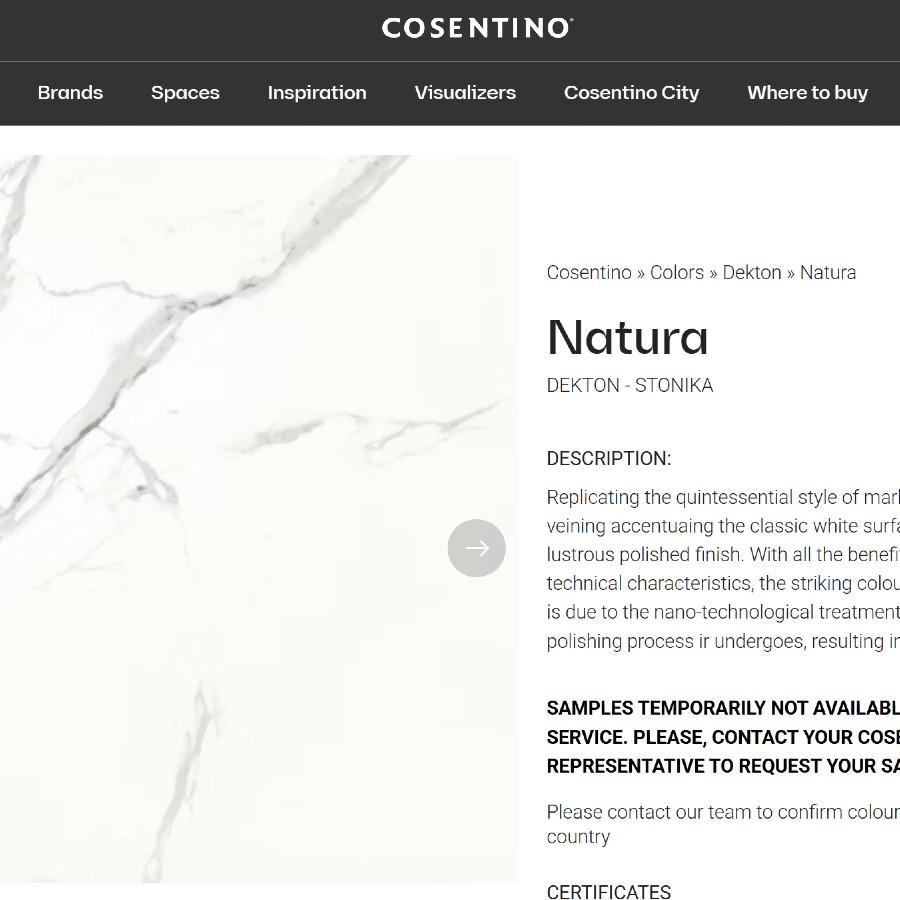Image resolution: width=900 pixels, height=900 pixels.
Task: Open the Where to buy menu
Action: 807,93
